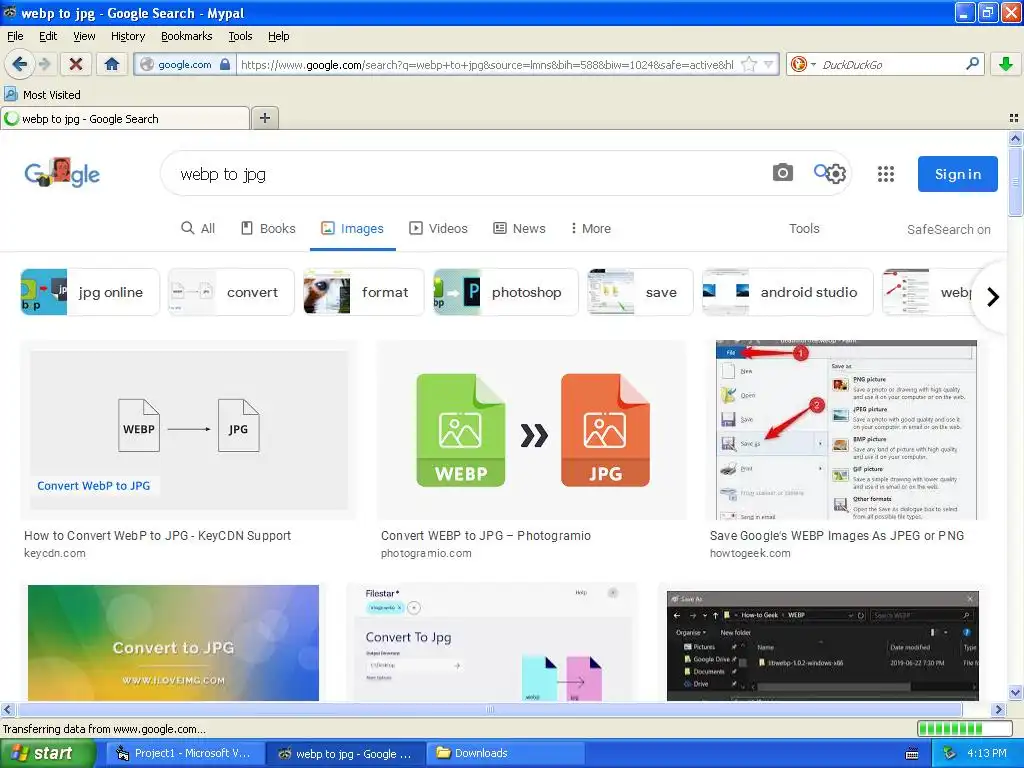Screen dimensions: 1024x768
Task: Open the dark Save As dialog thumbnail
Action: pyautogui.click(x=823, y=645)
